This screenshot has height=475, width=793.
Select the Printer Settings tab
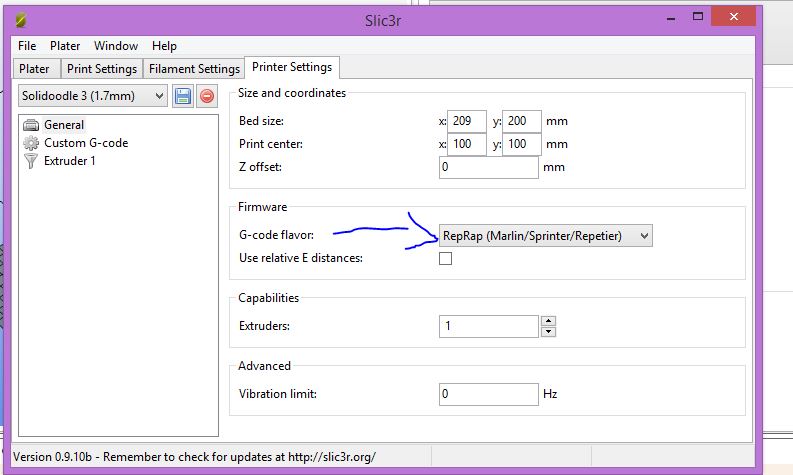(x=292, y=67)
